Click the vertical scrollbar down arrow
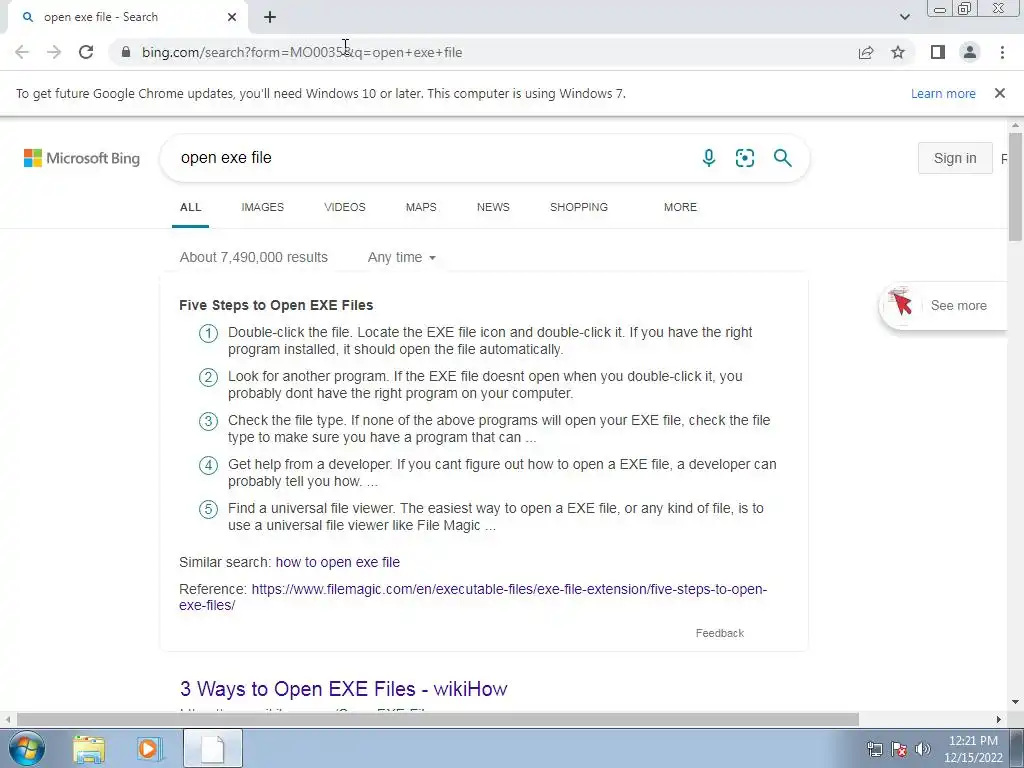Screen dimensions: 1024x768 click(x=1015, y=702)
